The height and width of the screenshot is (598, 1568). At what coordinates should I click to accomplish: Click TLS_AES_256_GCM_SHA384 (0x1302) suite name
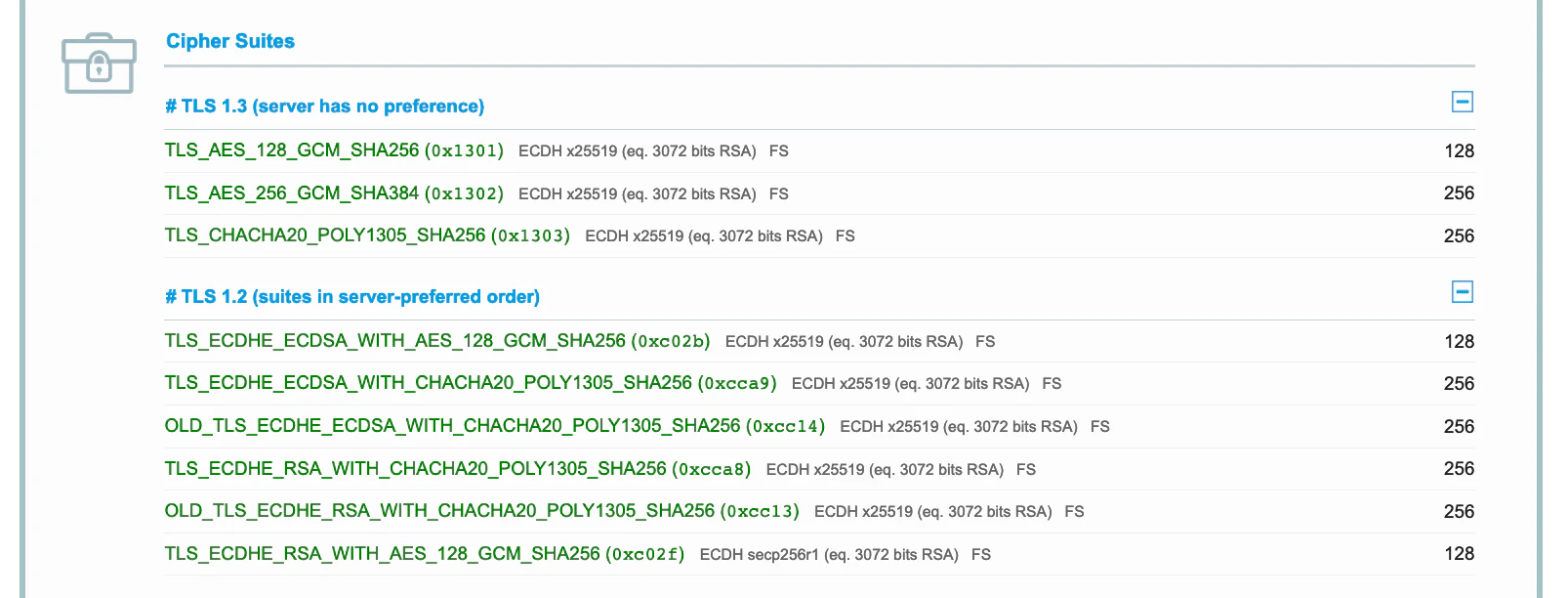334,193
